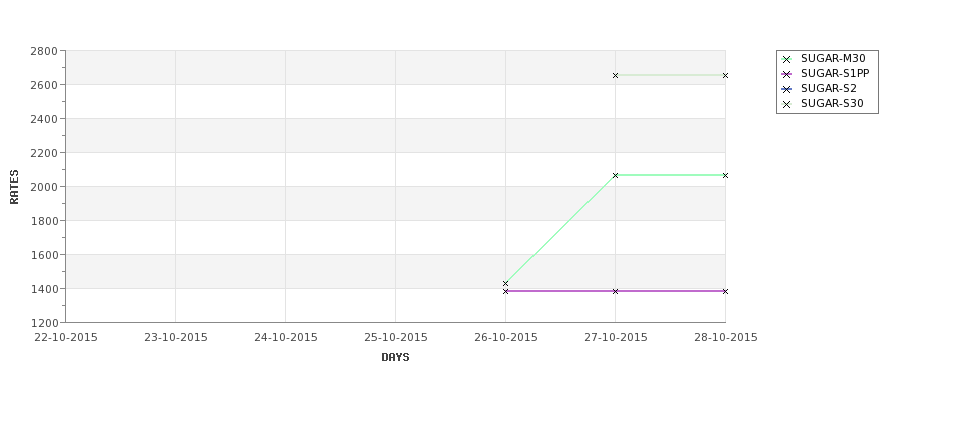Click the SUGAR-S30 legend marker icon
The height and width of the screenshot is (429, 975).
(786, 104)
